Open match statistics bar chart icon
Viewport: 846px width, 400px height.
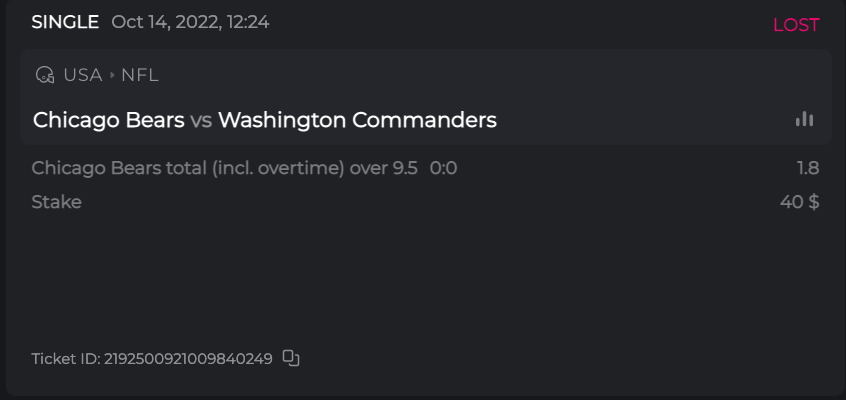(x=804, y=119)
